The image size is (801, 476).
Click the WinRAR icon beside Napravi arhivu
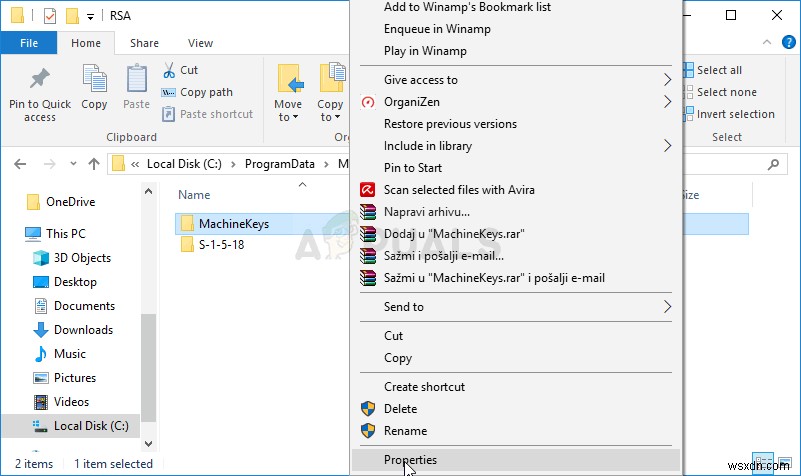click(x=368, y=212)
